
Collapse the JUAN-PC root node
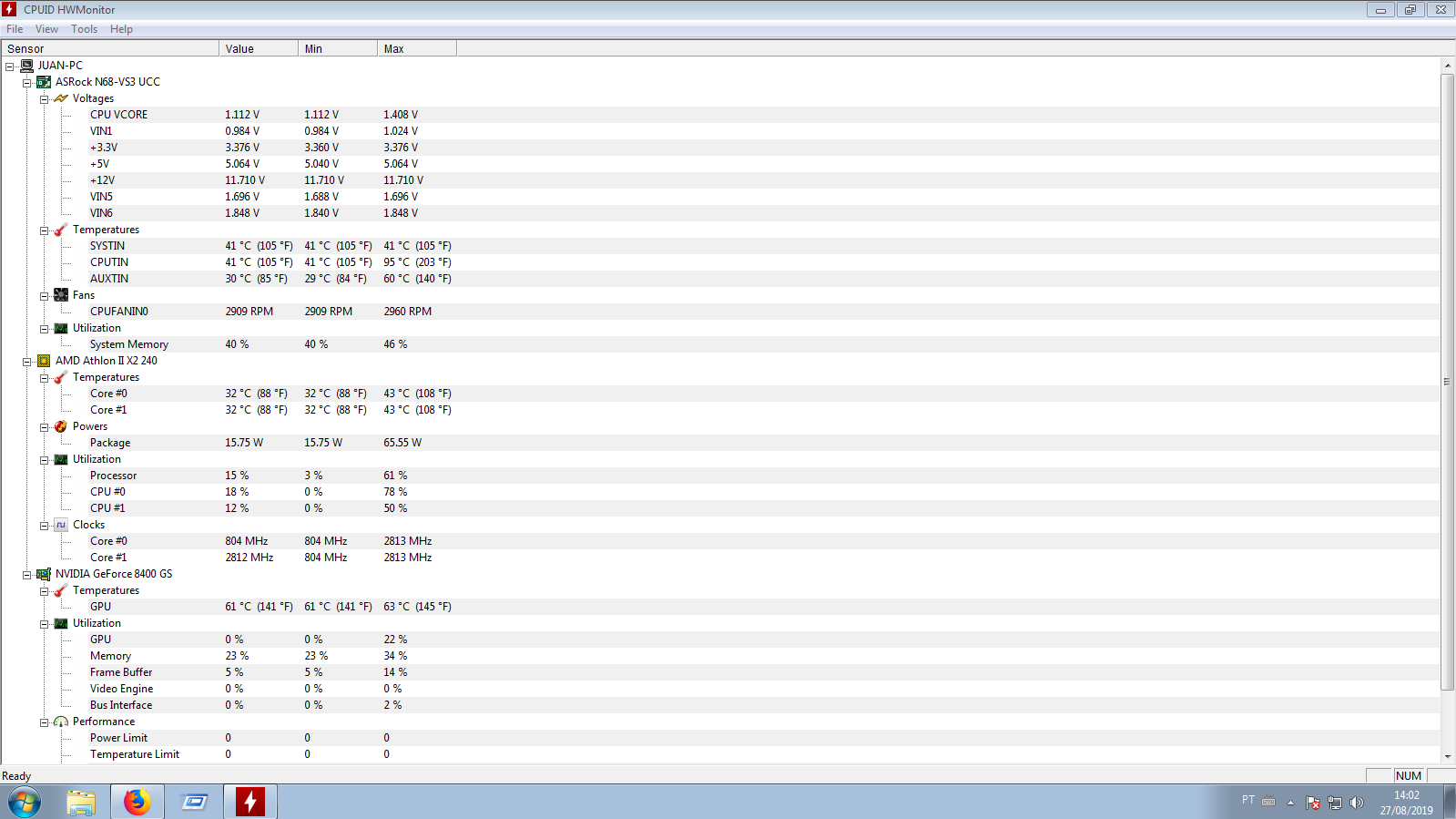pos(10,67)
